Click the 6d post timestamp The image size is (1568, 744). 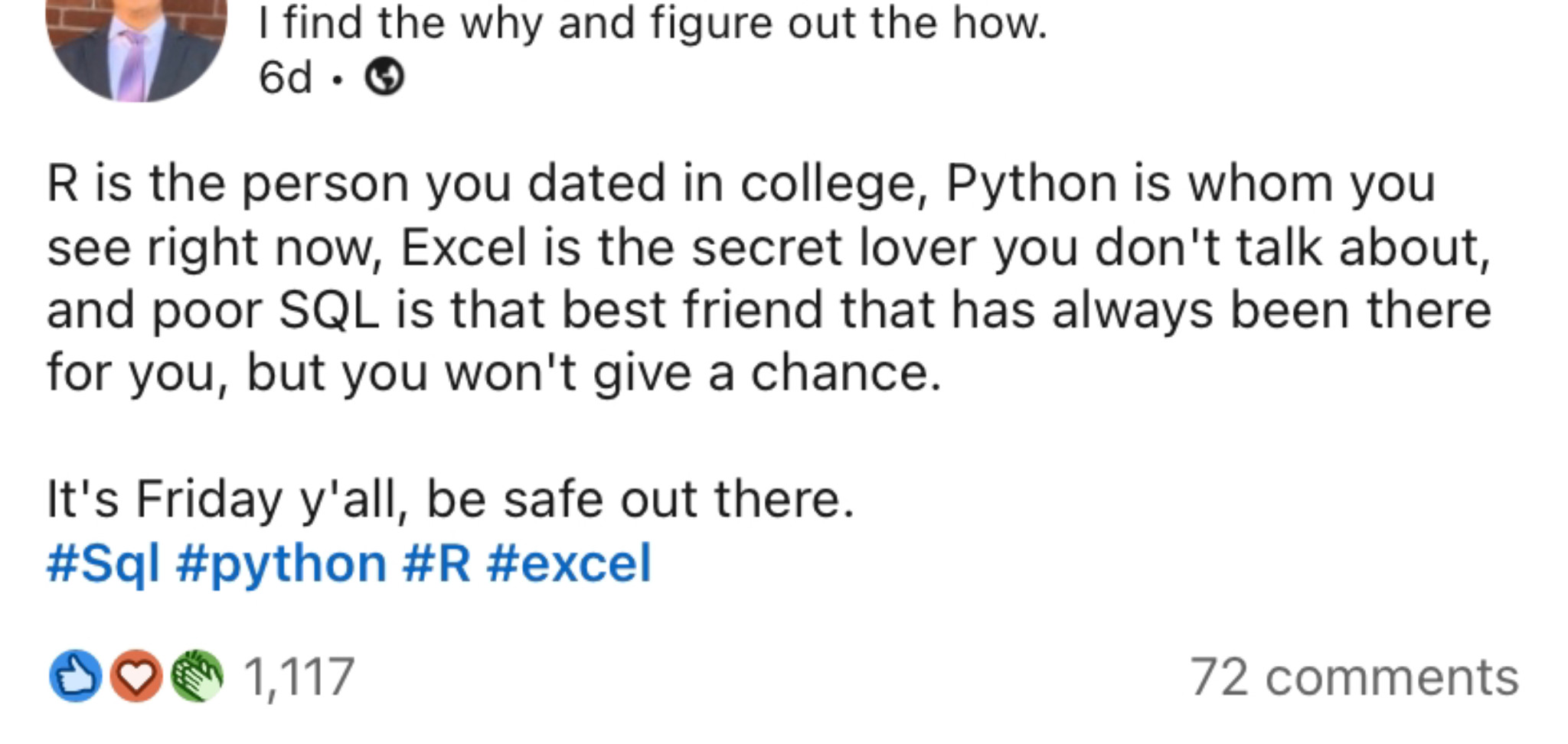tap(285, 77)
